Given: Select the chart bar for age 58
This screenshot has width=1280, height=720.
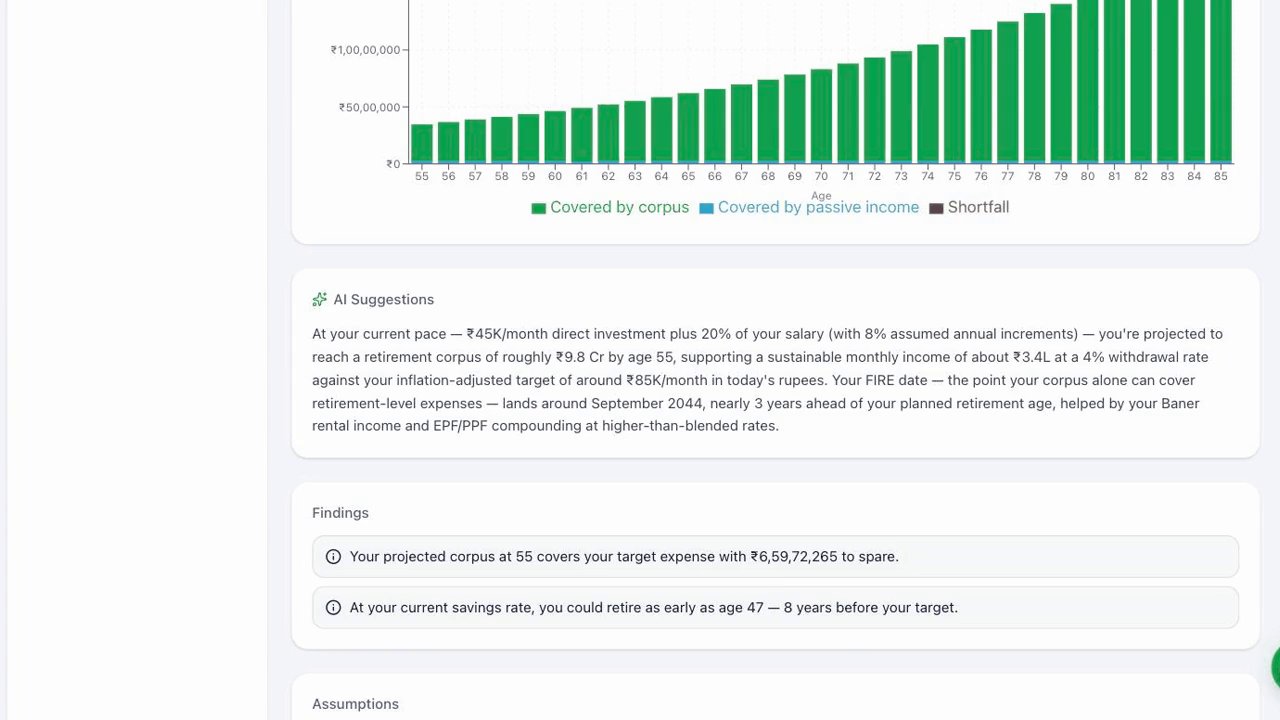Looking at the screenshot, I should (x=502, y=140).
